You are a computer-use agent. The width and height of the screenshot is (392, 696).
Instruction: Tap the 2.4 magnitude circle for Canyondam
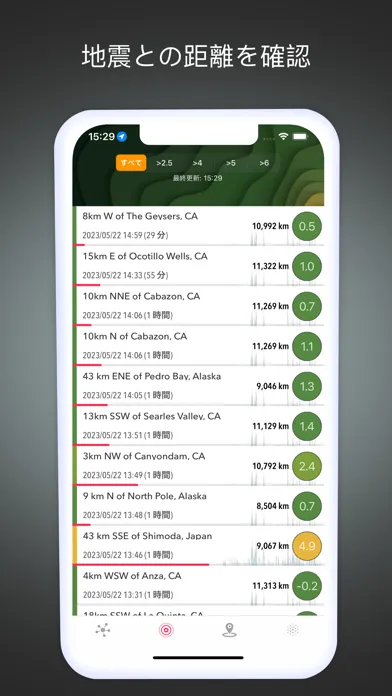(307, 466)
